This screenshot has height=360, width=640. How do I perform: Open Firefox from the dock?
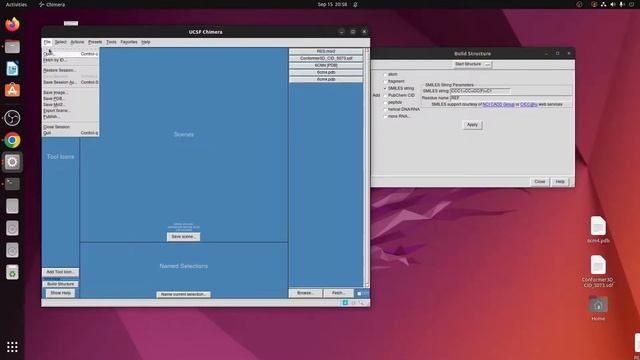[x=12, y=24]
